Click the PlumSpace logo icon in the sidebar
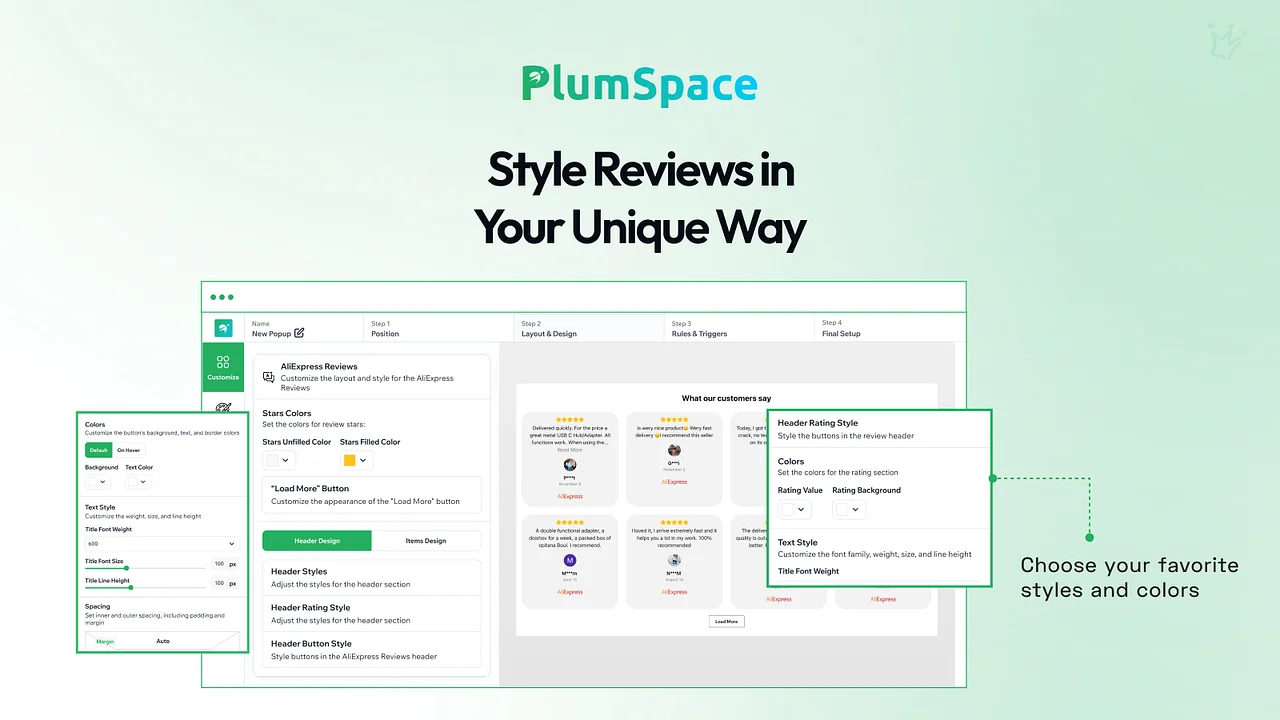 pyautogui.click(x=223, y=328)
